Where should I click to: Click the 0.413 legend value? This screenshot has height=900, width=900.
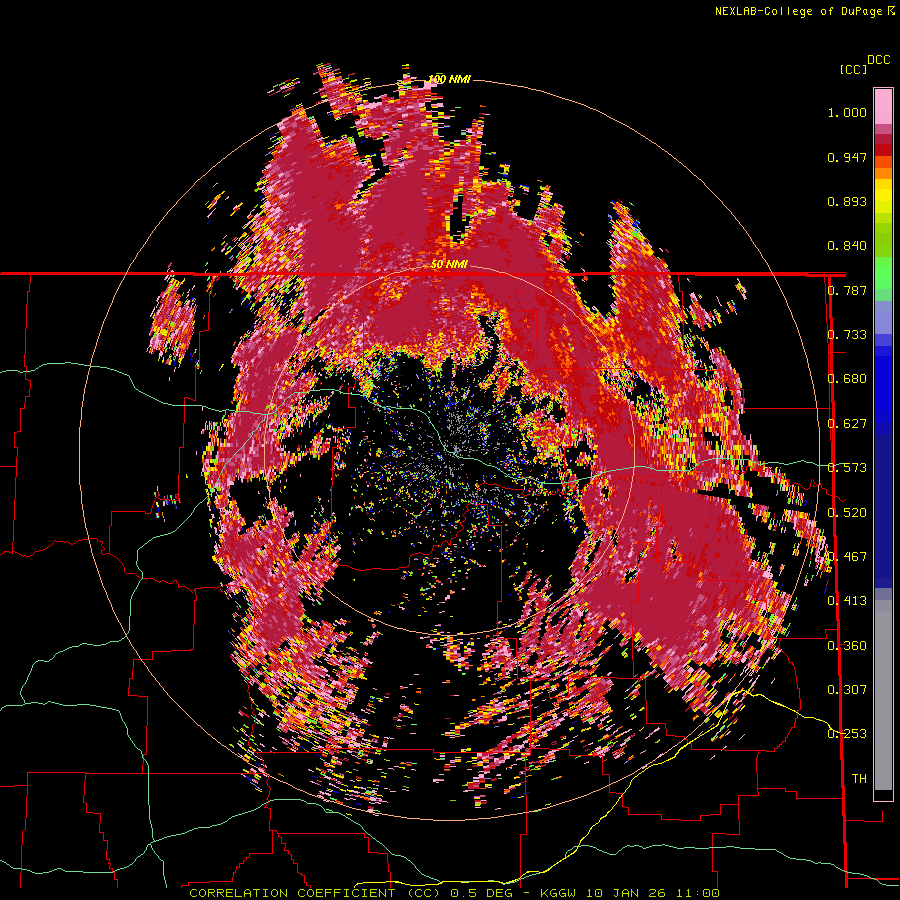[847, 601]
